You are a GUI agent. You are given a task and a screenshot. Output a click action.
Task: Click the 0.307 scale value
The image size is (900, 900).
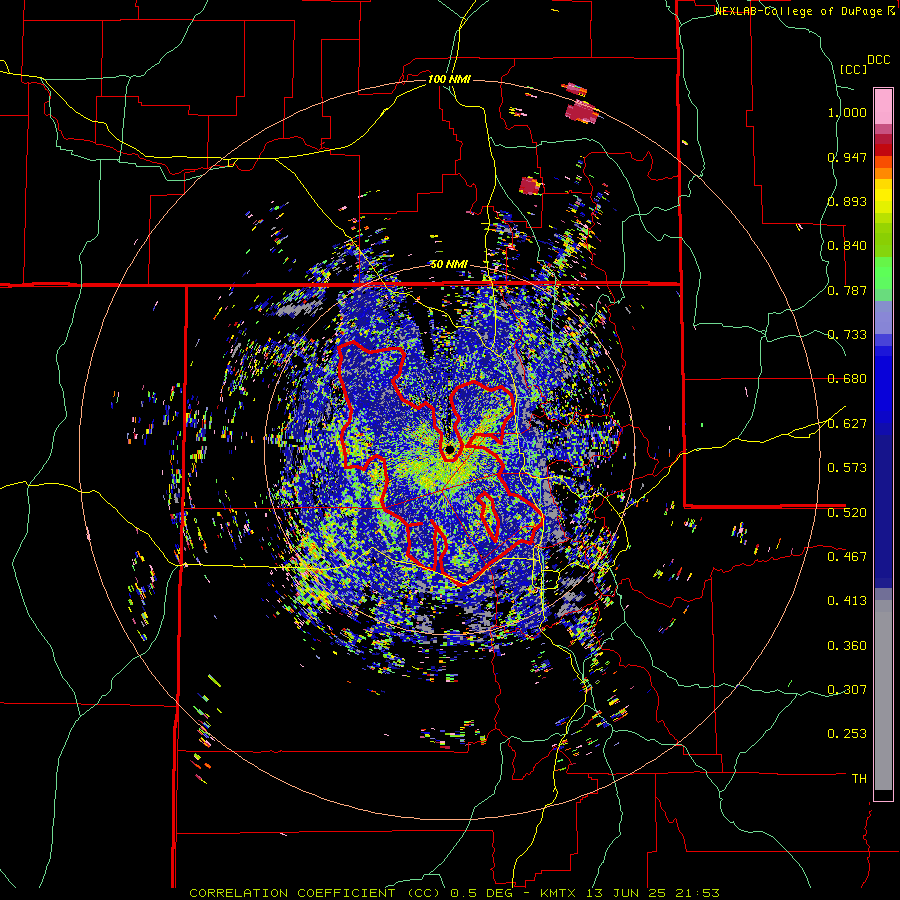pos(847,690)
